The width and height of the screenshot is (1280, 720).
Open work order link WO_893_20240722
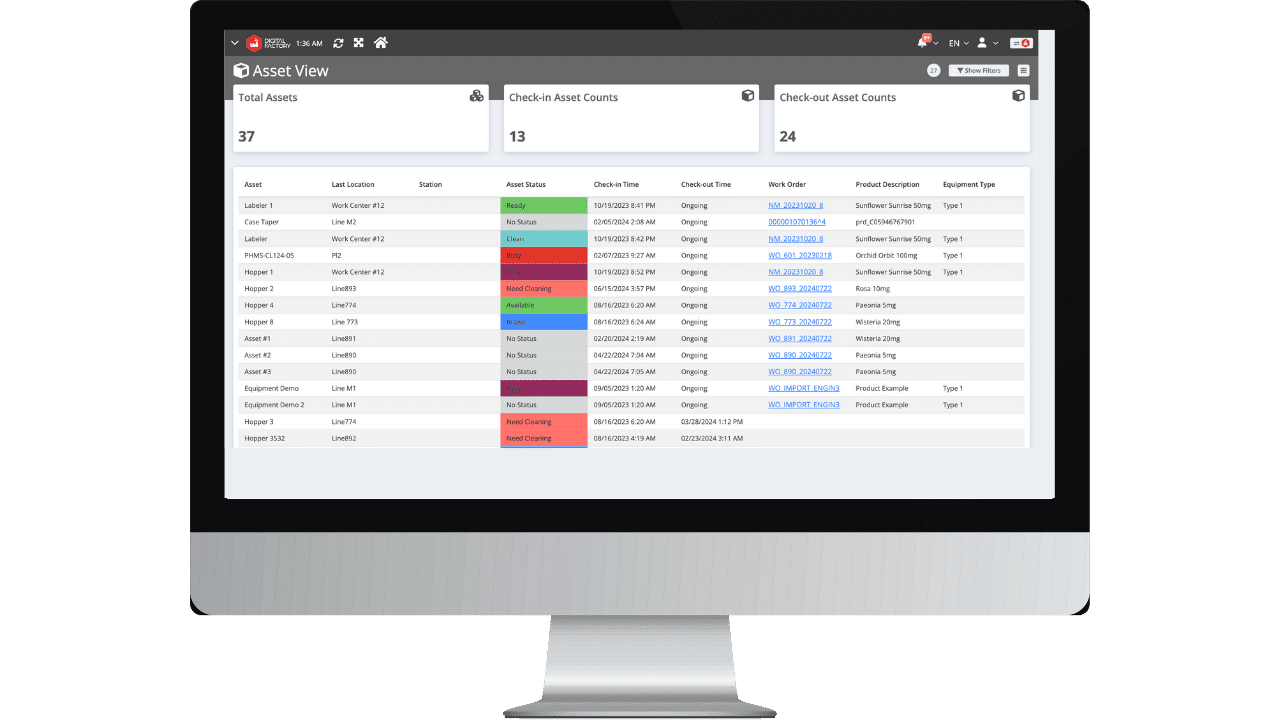[800, 288]
